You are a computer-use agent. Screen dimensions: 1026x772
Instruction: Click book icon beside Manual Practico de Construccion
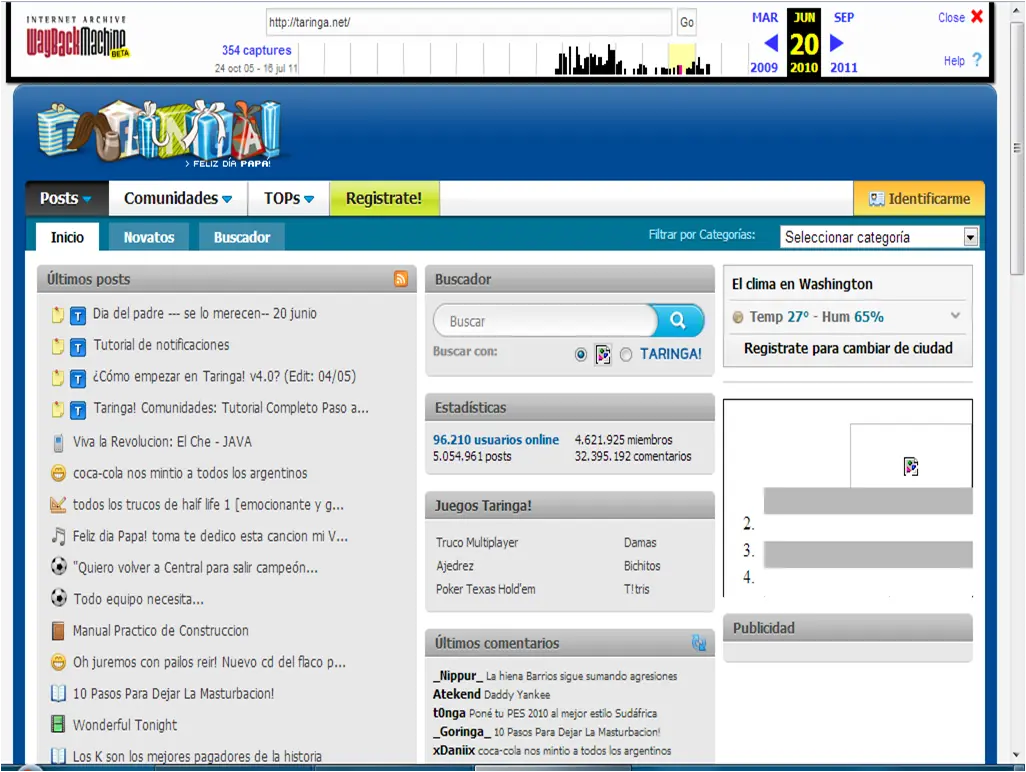(x=58, y=631)
